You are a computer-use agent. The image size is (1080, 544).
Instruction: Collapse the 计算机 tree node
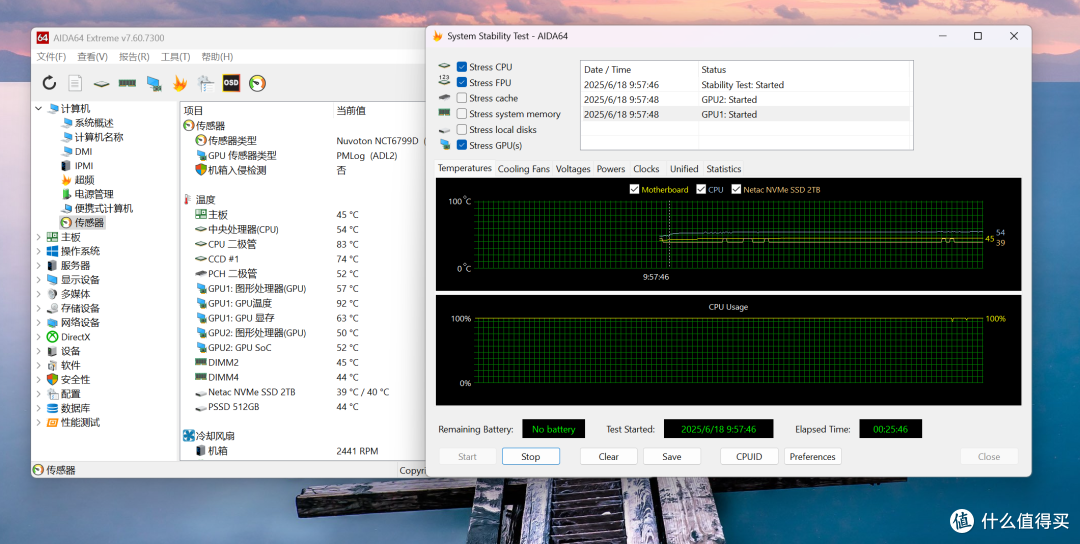[39, 109]
